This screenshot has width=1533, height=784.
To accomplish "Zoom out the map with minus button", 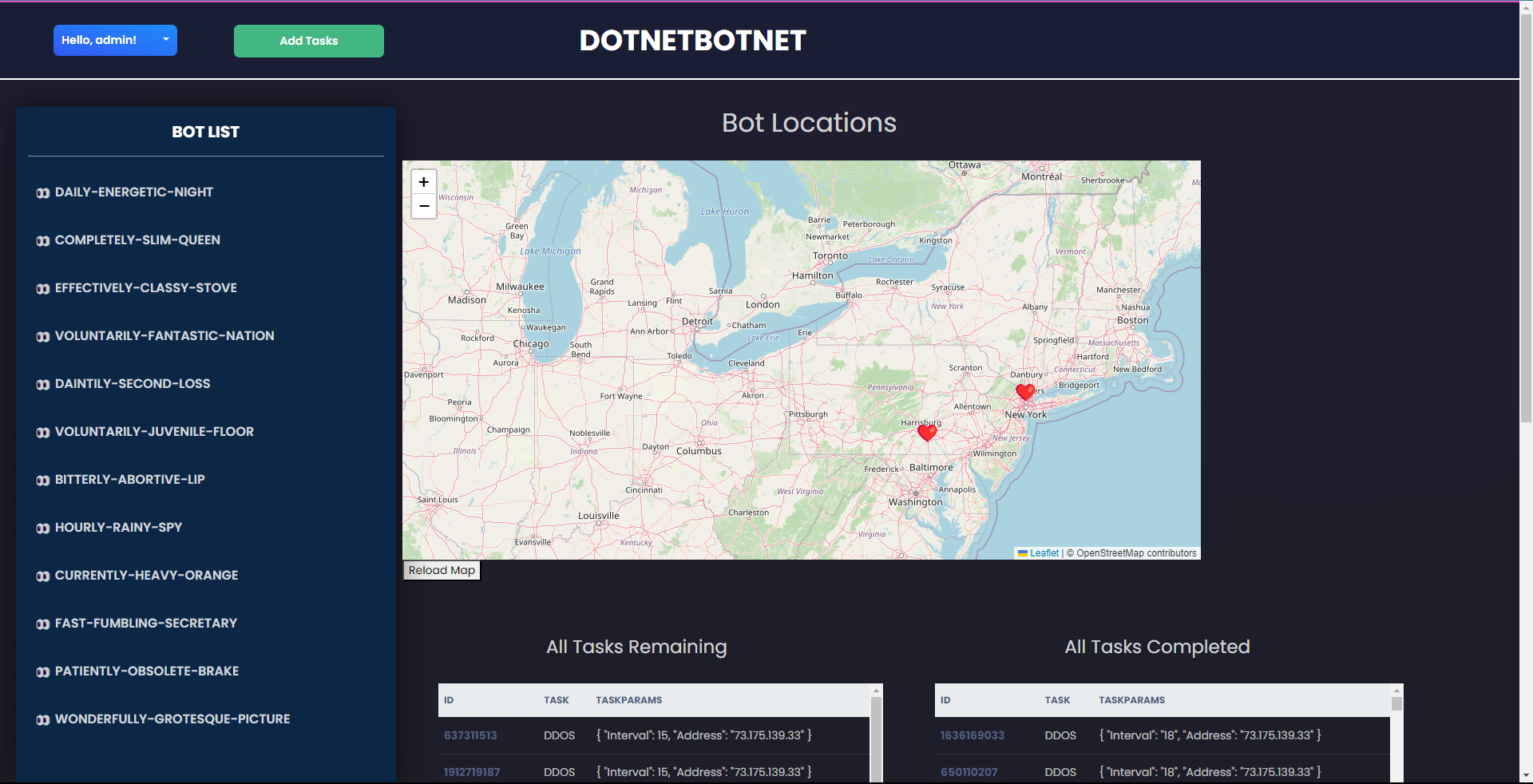I will pyautogui.click(x=424, y=206).
